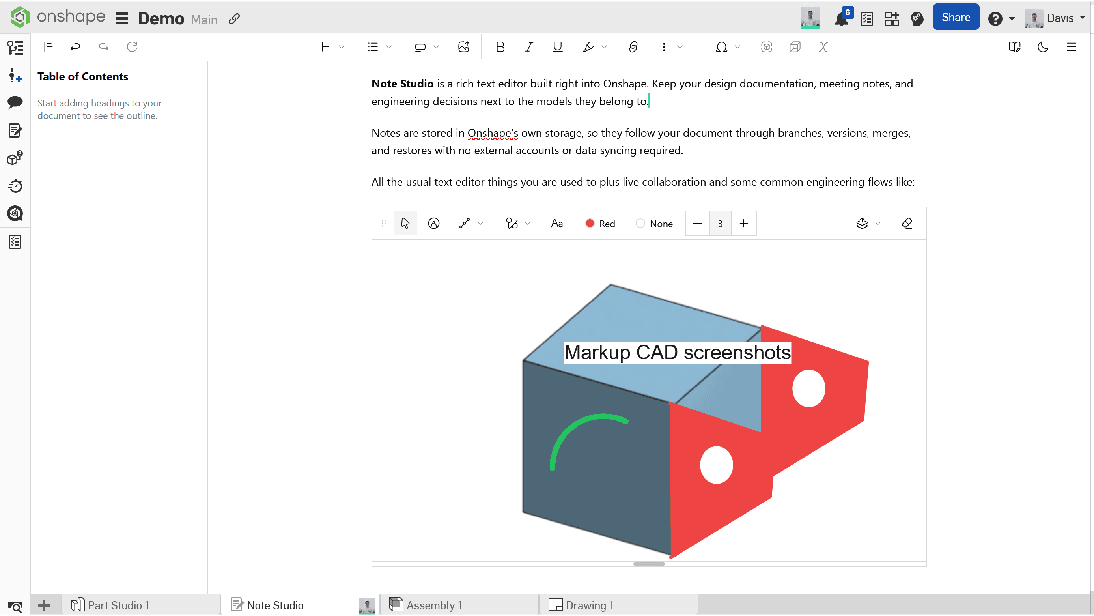Click the insert/add feature sidebar icon

click(15, 75)
